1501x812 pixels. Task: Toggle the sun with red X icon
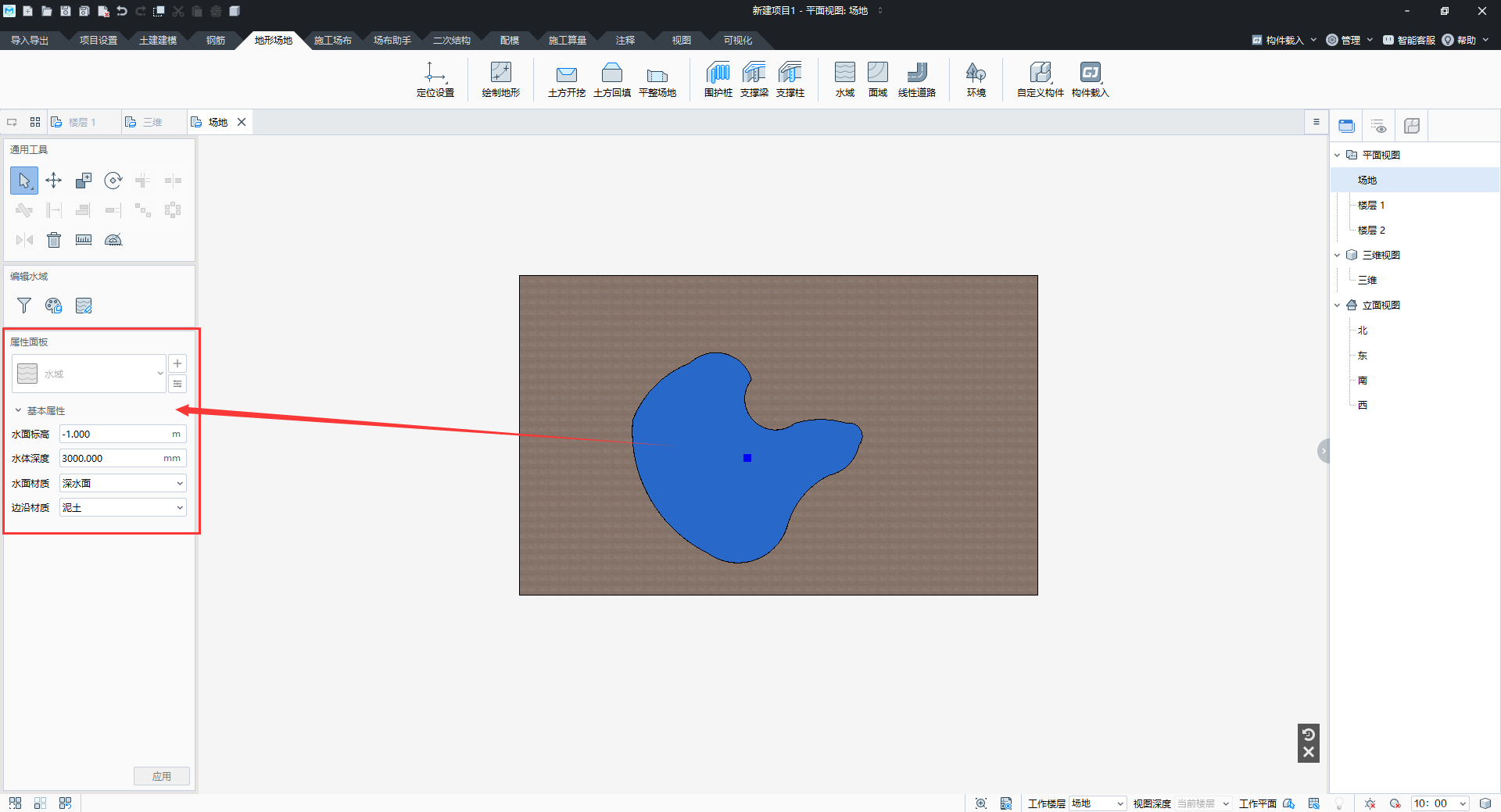pyautogui.click(x=1370, y=803)
